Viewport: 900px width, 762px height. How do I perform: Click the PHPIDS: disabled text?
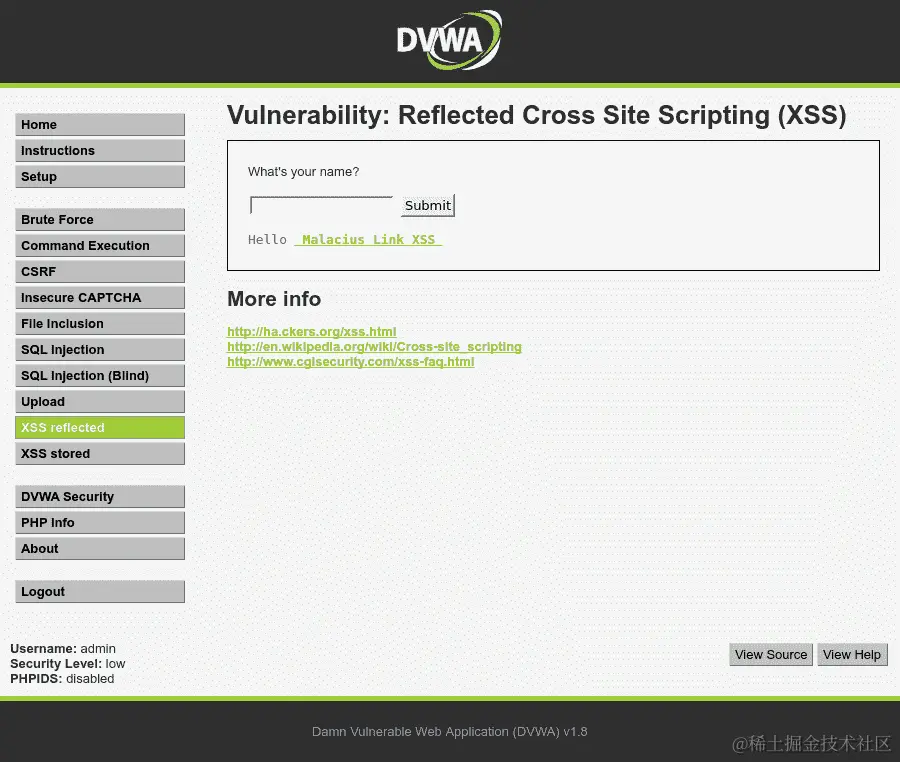point(62,678)
